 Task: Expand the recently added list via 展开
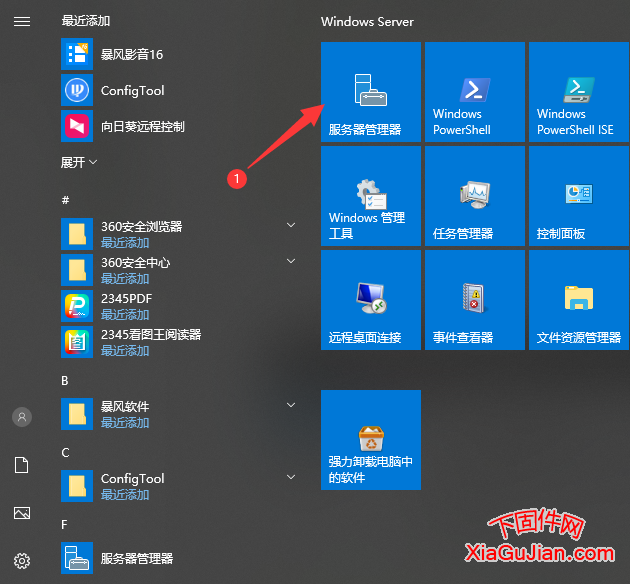tap(79, 162)
